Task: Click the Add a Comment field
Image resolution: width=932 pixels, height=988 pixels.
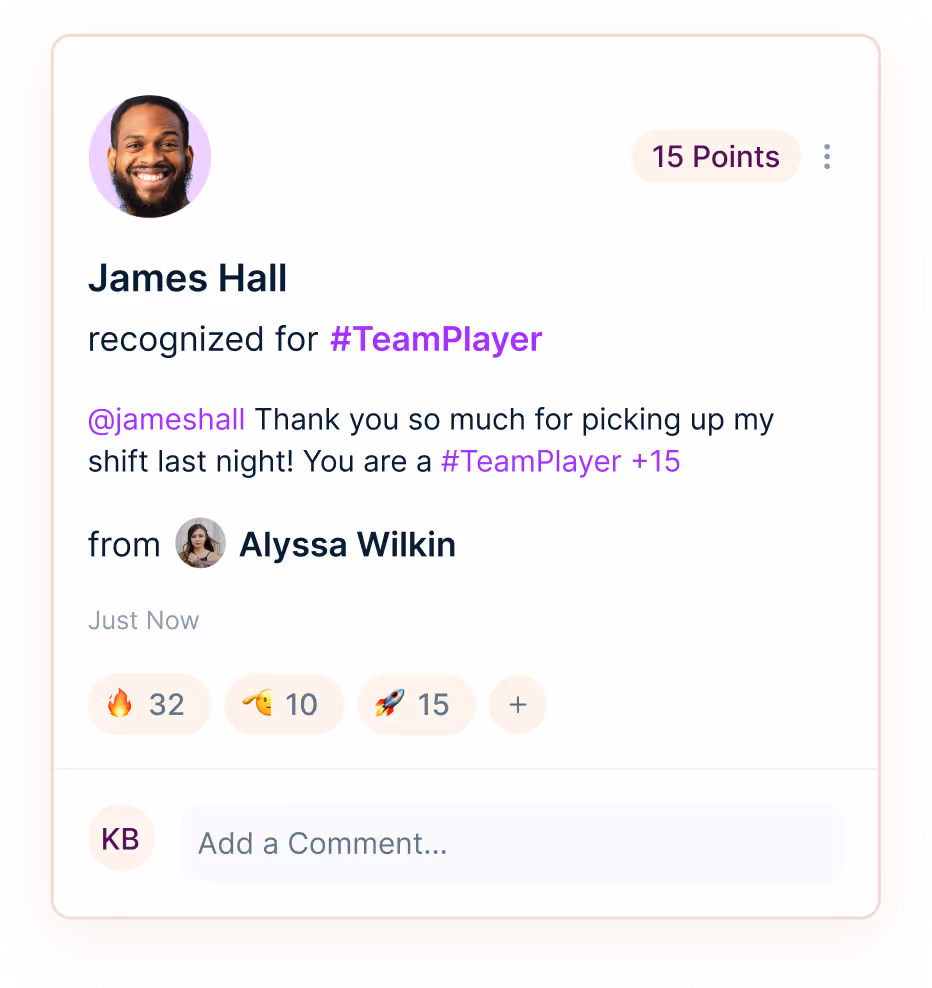Action: tap(512, 843)
